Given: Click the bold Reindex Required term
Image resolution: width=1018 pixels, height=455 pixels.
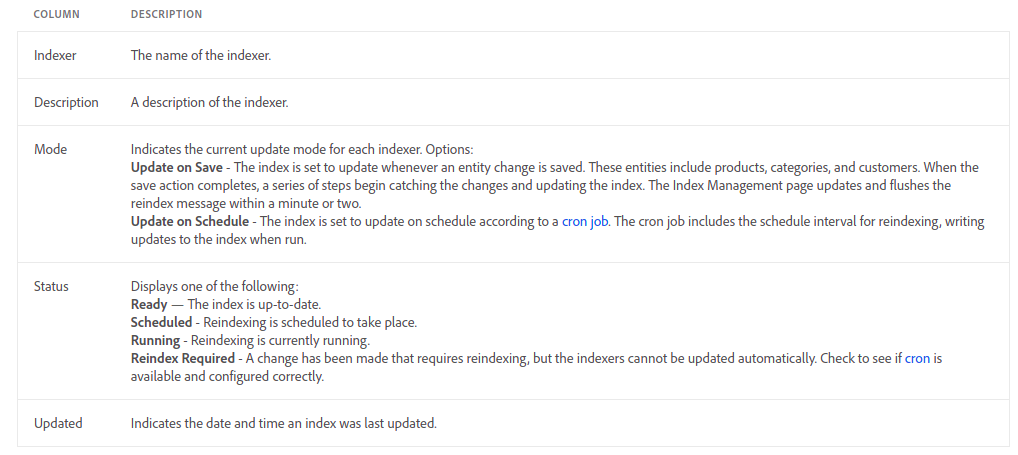Looking at the screenshot, I should [x=182, y=358].
